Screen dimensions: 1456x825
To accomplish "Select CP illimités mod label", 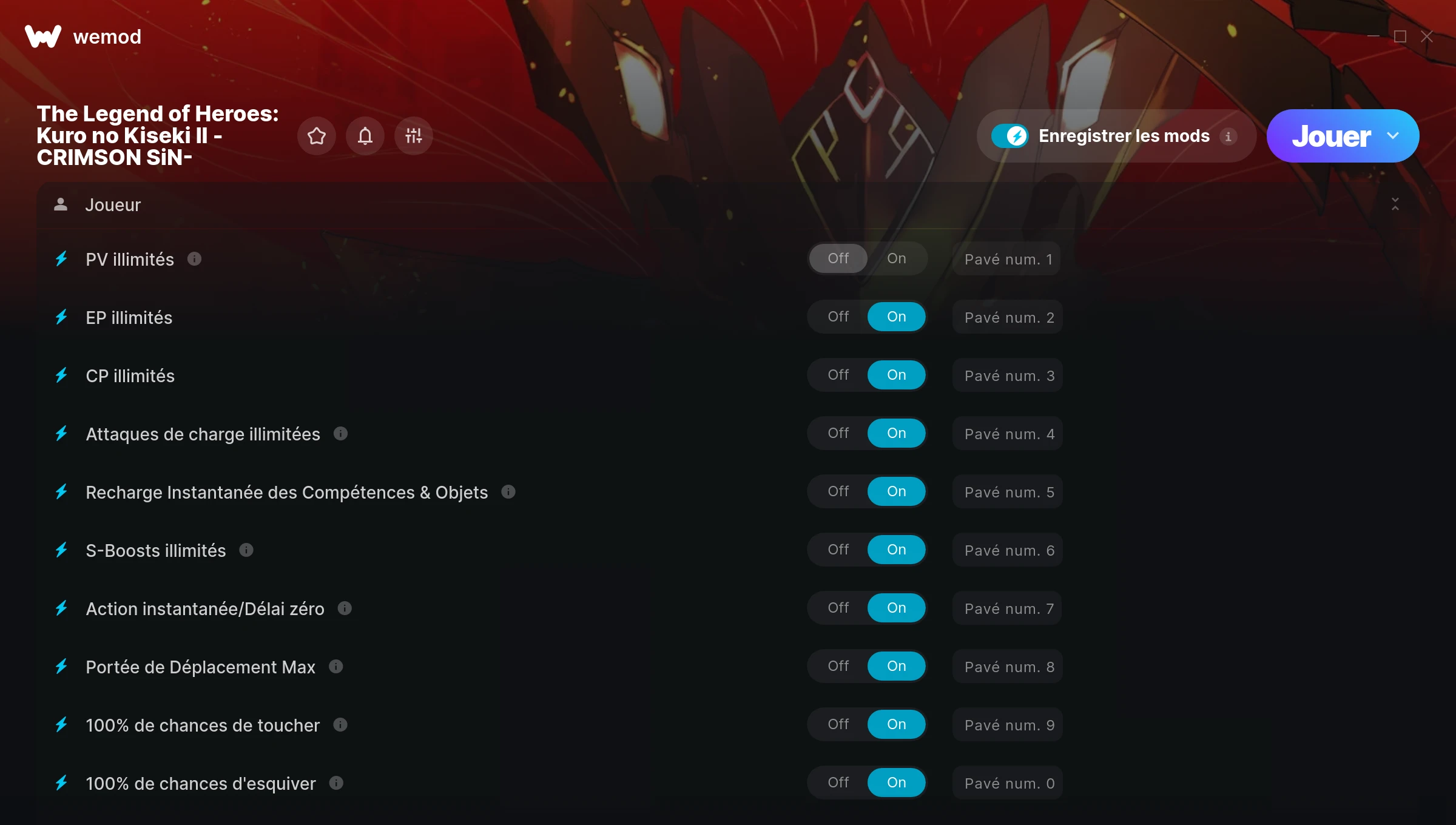I will coord(130,376).
